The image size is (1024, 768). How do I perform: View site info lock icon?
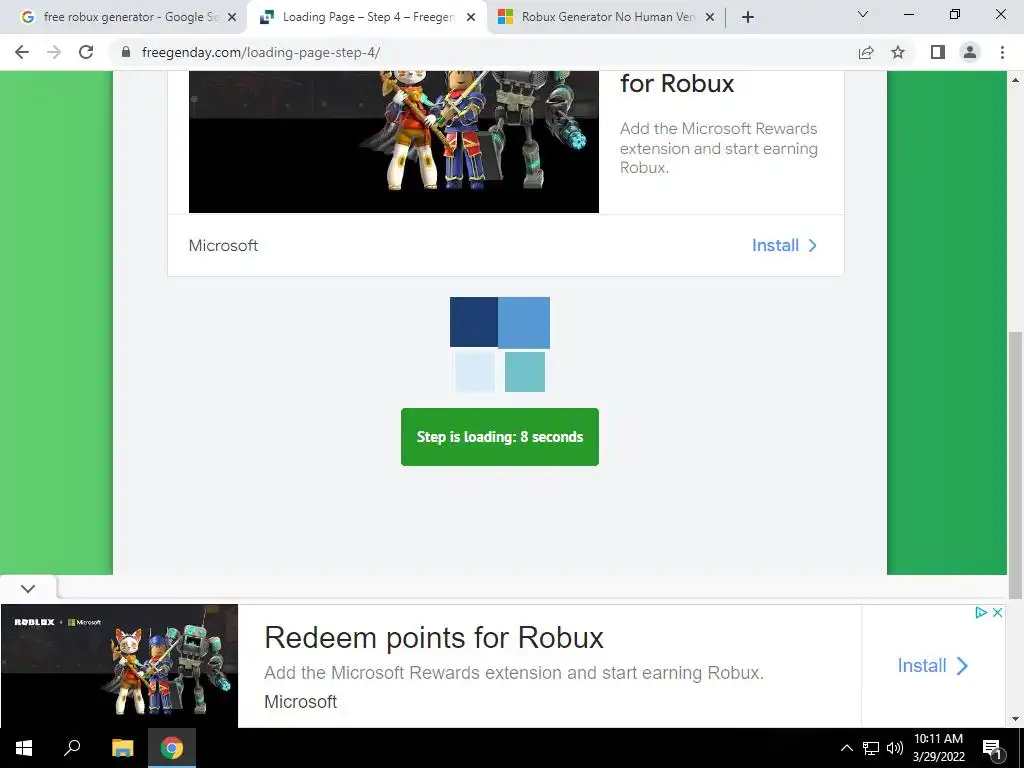pos(126,52)
